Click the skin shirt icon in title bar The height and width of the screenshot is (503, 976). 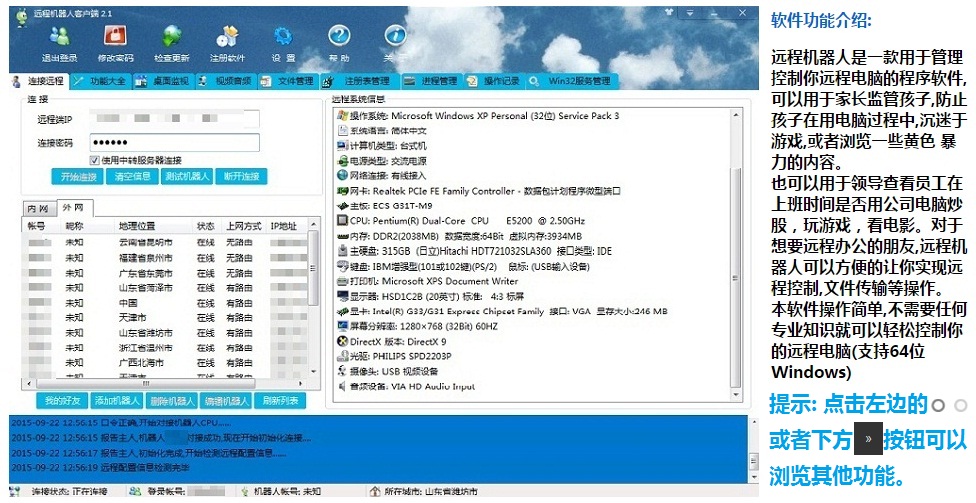tap(669, 12)
